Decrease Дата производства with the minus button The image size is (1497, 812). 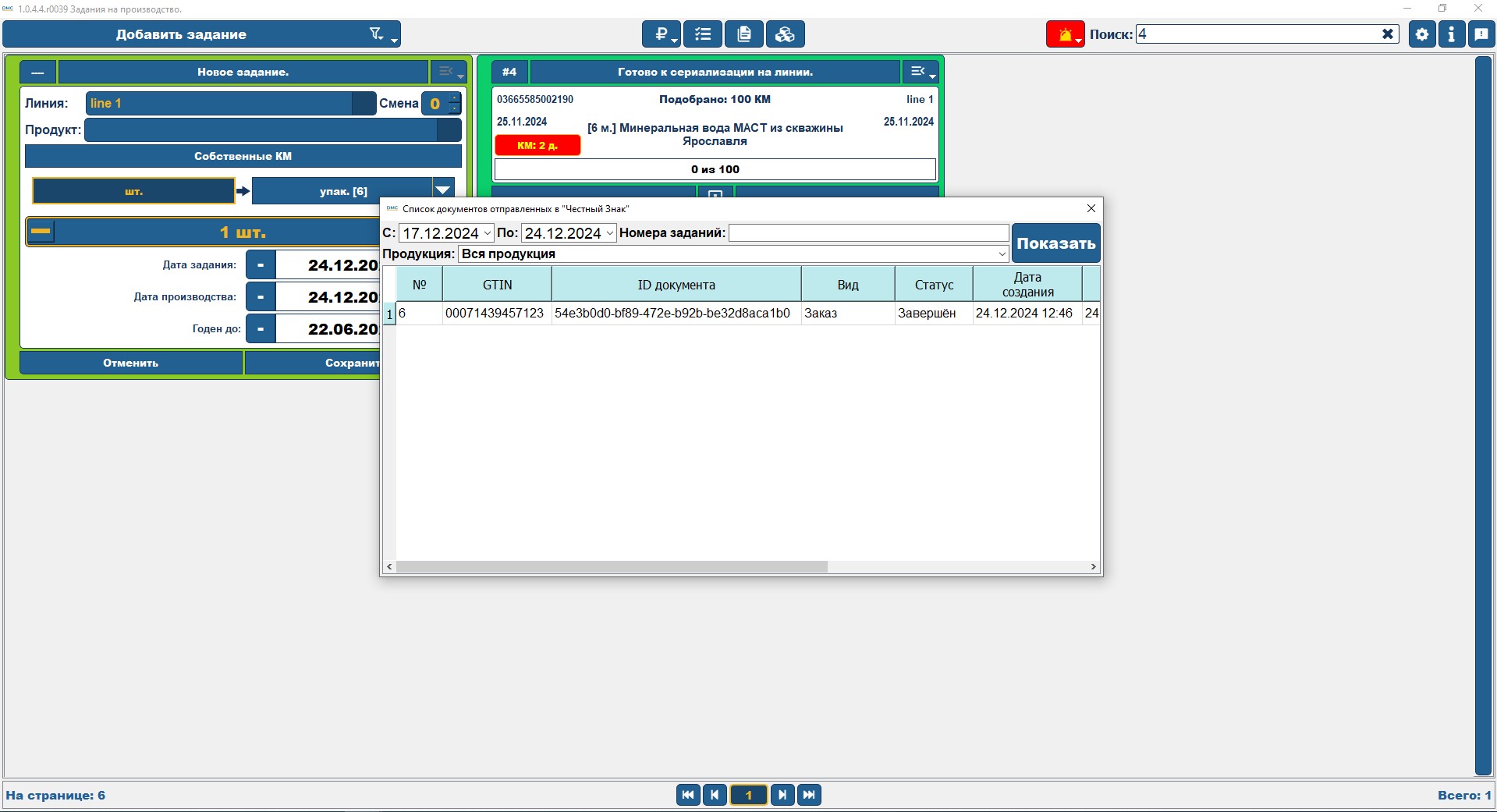pyautogui.click(x=261, y=297)
